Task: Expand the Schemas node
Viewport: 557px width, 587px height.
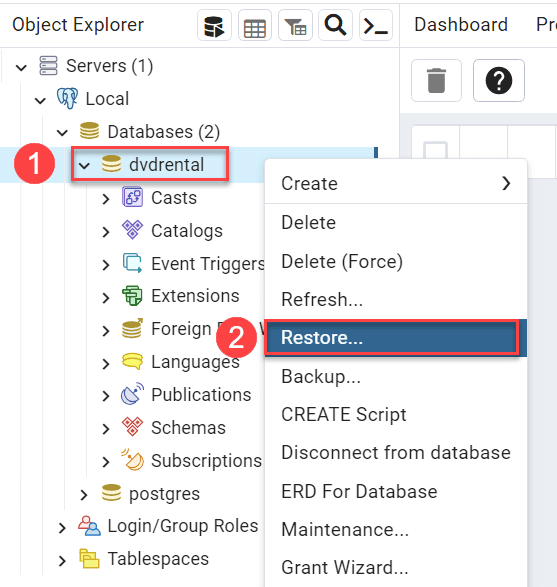Action: pos(106,429)
